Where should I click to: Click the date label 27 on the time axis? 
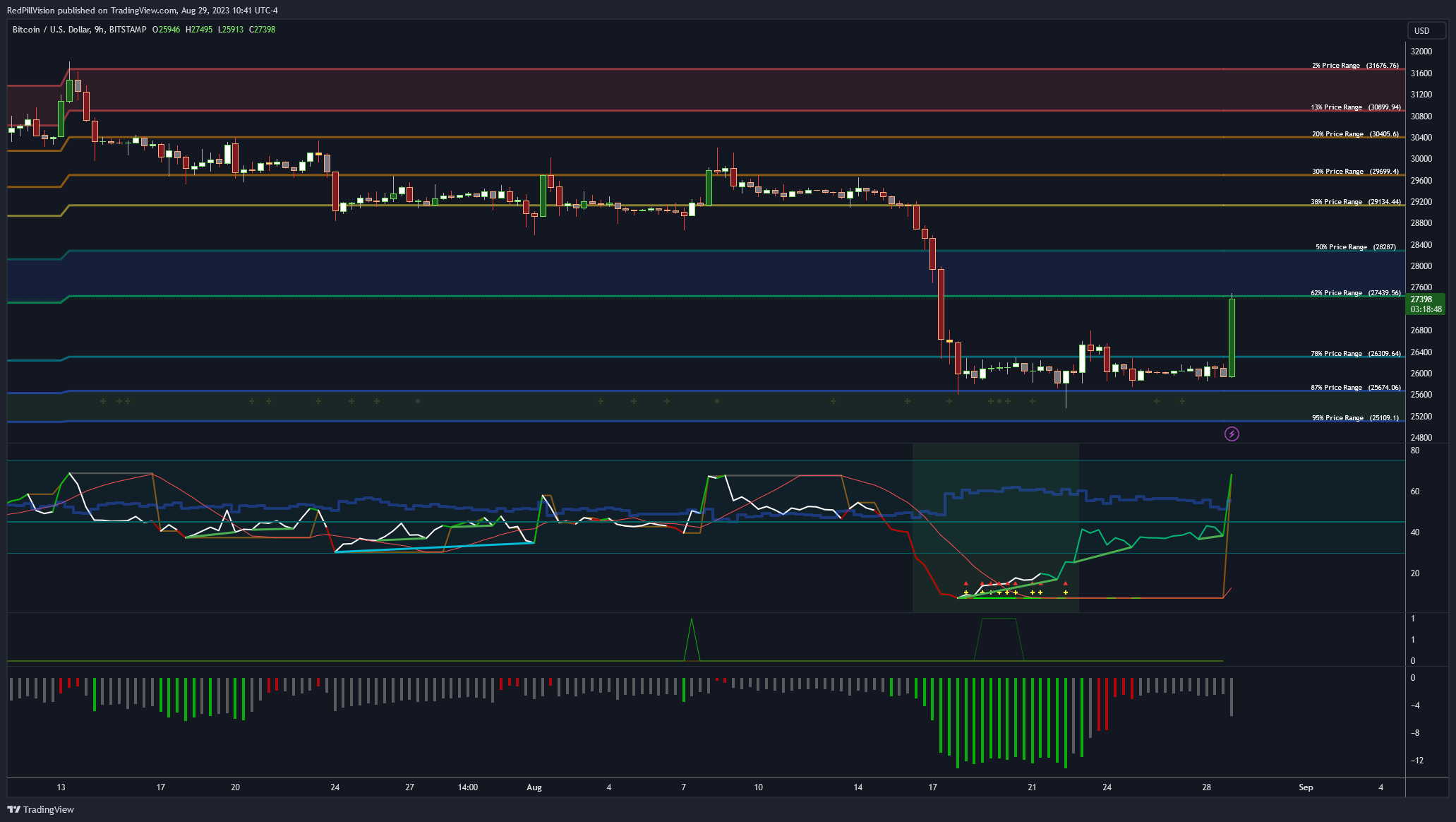(x=410, y=787)
